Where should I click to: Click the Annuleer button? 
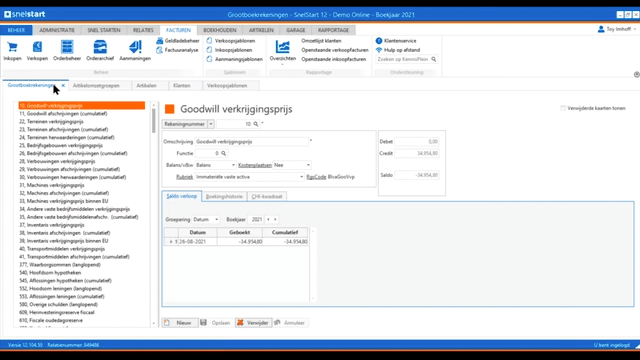click(x=290, y=323)
